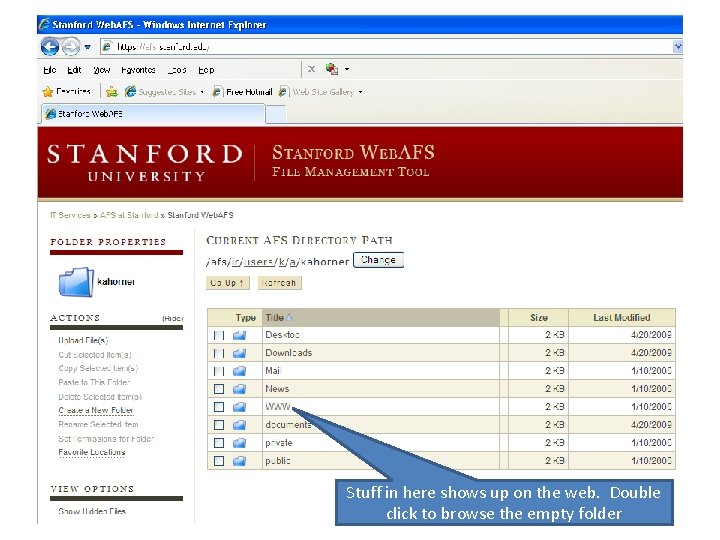Check the News row checkbox

(219, 389)
